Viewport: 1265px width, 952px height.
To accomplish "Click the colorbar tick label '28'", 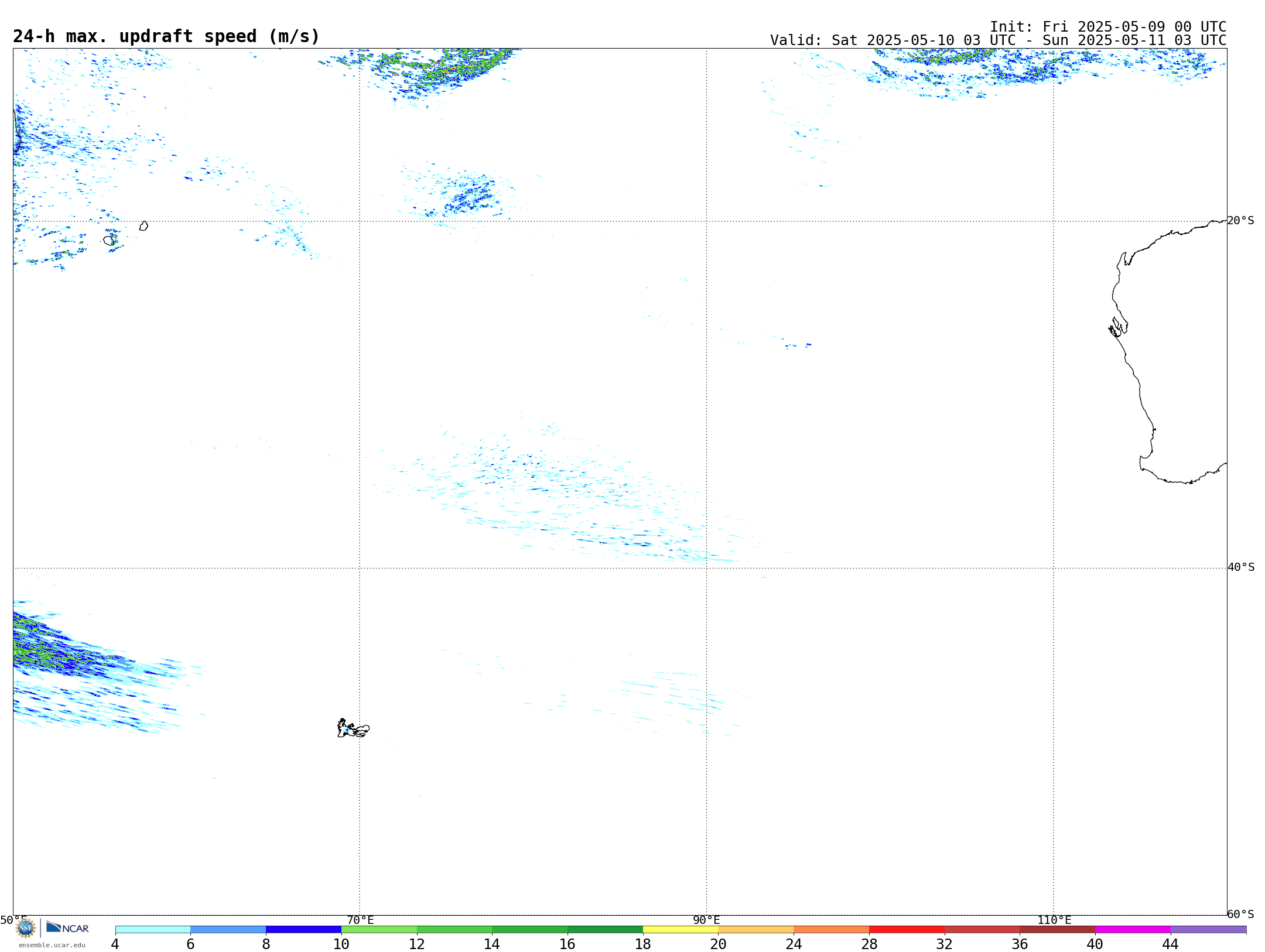I will 869,944.
